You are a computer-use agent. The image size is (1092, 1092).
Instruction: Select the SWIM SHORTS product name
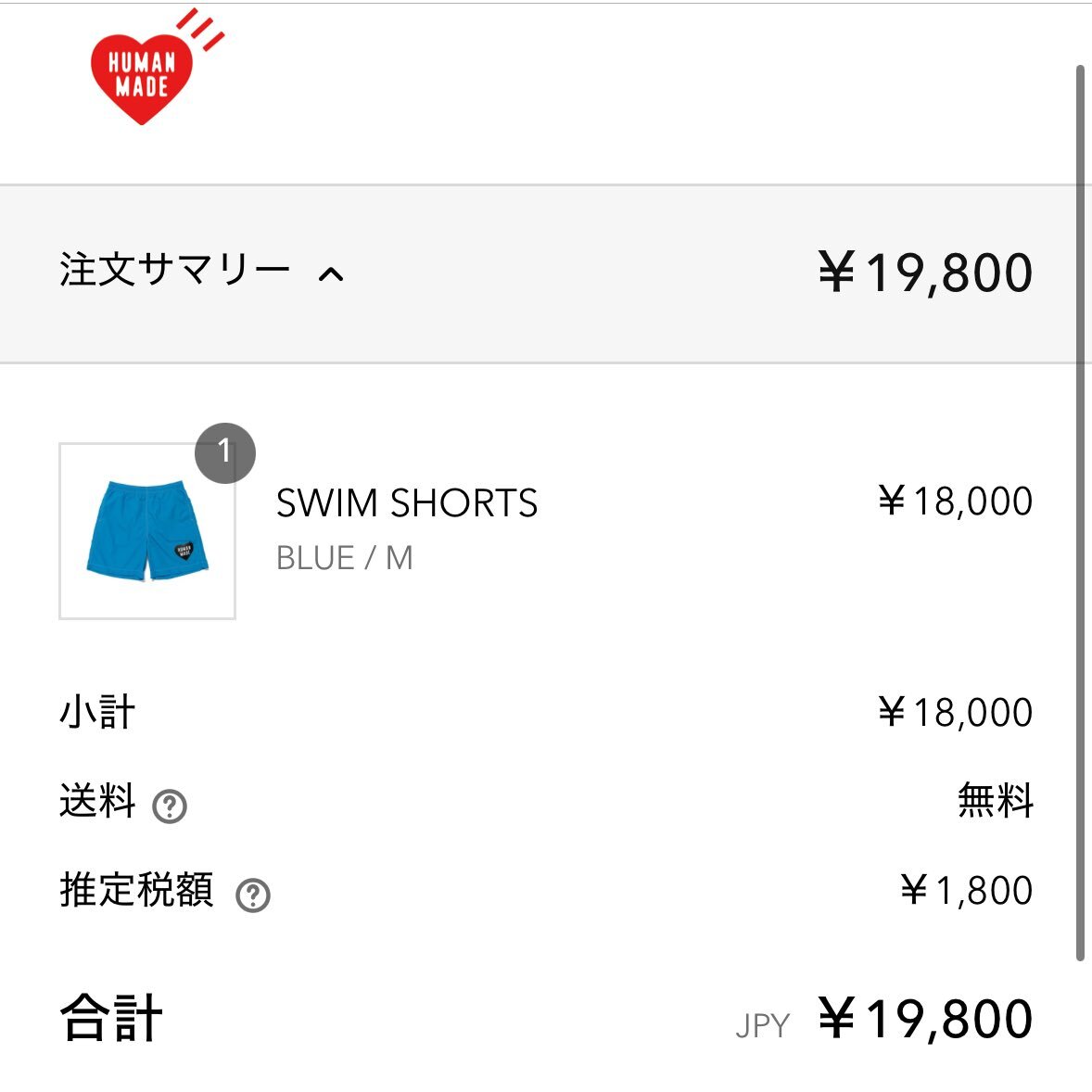pos(407,502)
